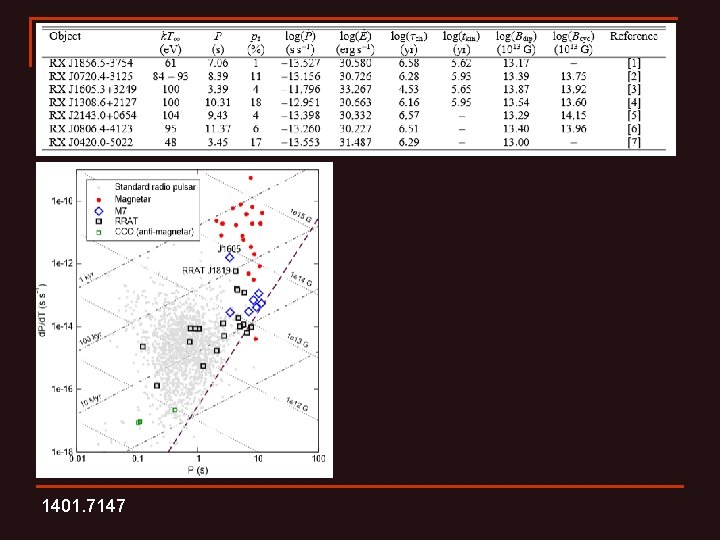
Task: Click reference [3] in the table
Action: 634,89
